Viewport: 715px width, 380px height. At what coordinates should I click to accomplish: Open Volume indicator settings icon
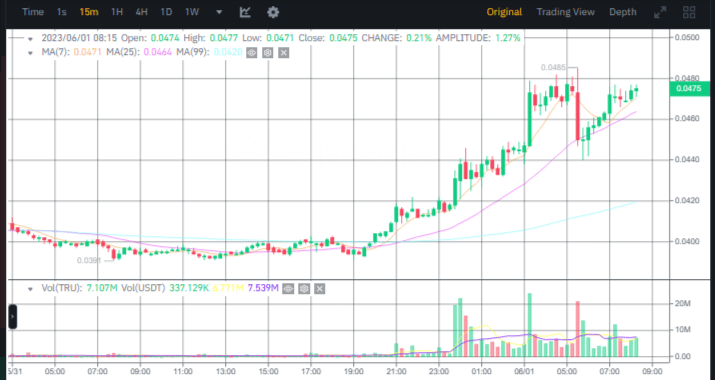pos(304,289)
